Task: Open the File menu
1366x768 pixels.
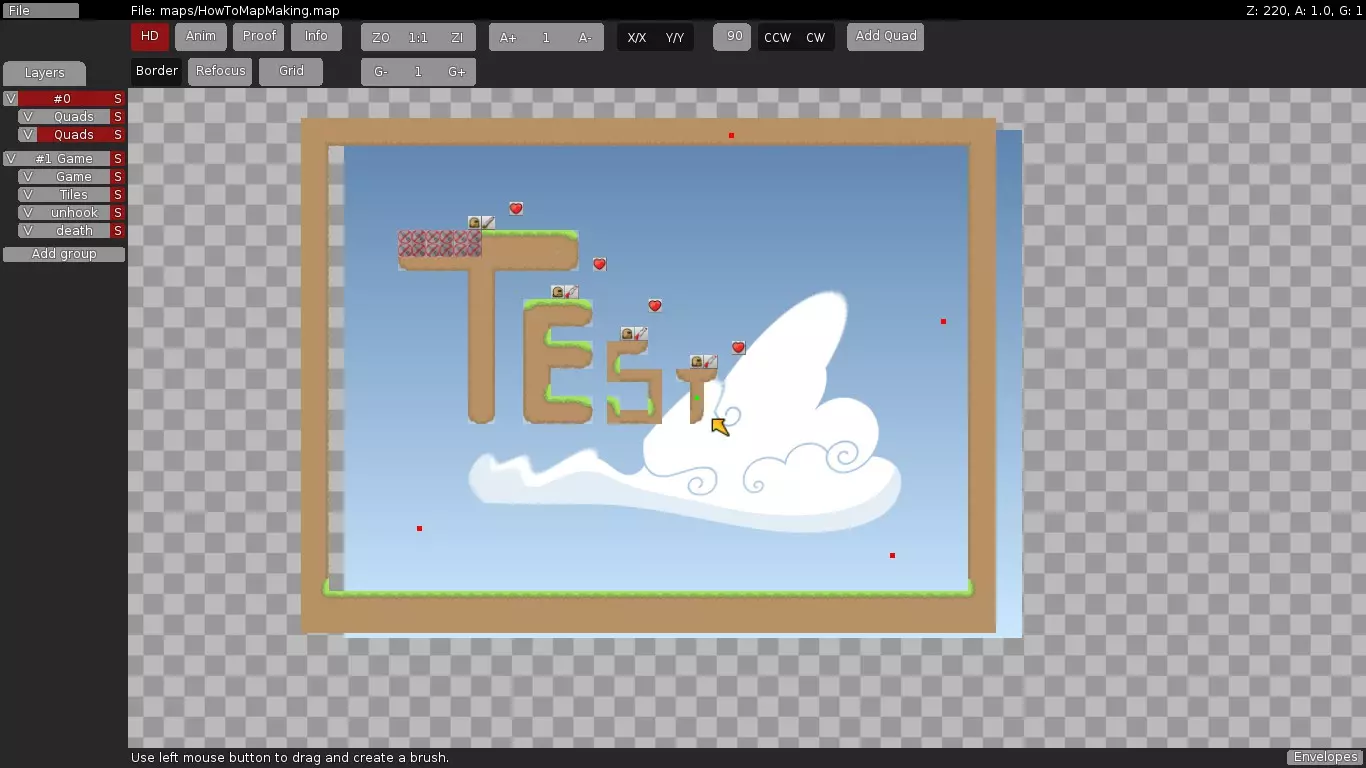Action: [x=40, y=10]
